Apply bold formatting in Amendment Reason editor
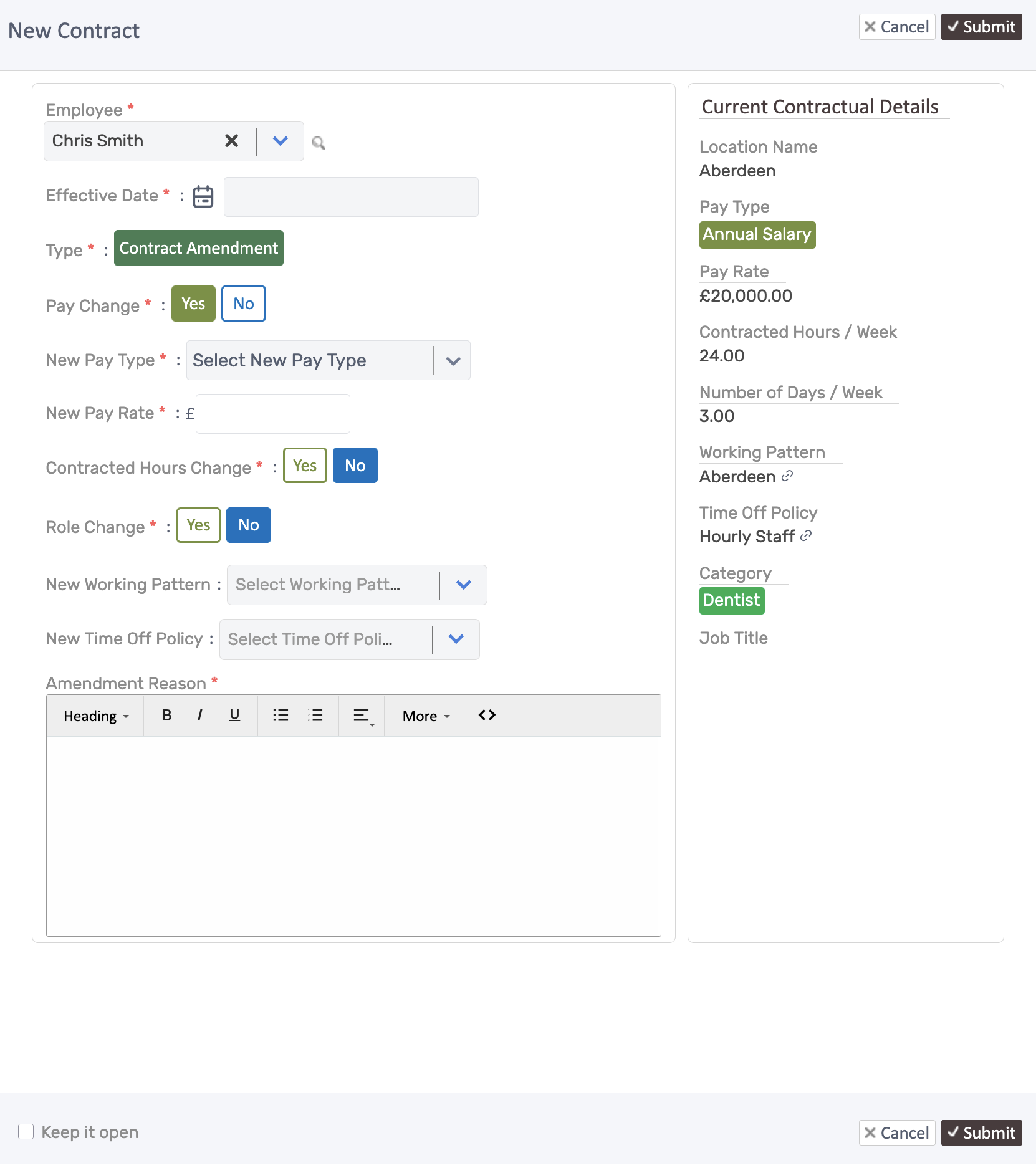 (166, 716)
